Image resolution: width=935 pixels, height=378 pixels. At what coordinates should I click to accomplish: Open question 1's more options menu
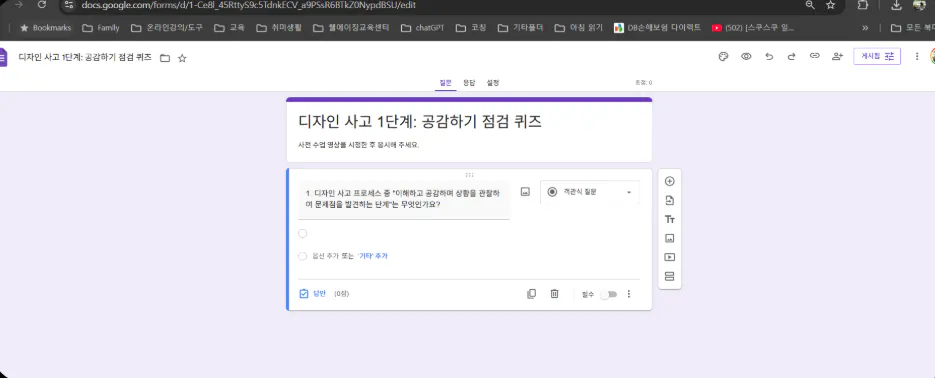629,294
